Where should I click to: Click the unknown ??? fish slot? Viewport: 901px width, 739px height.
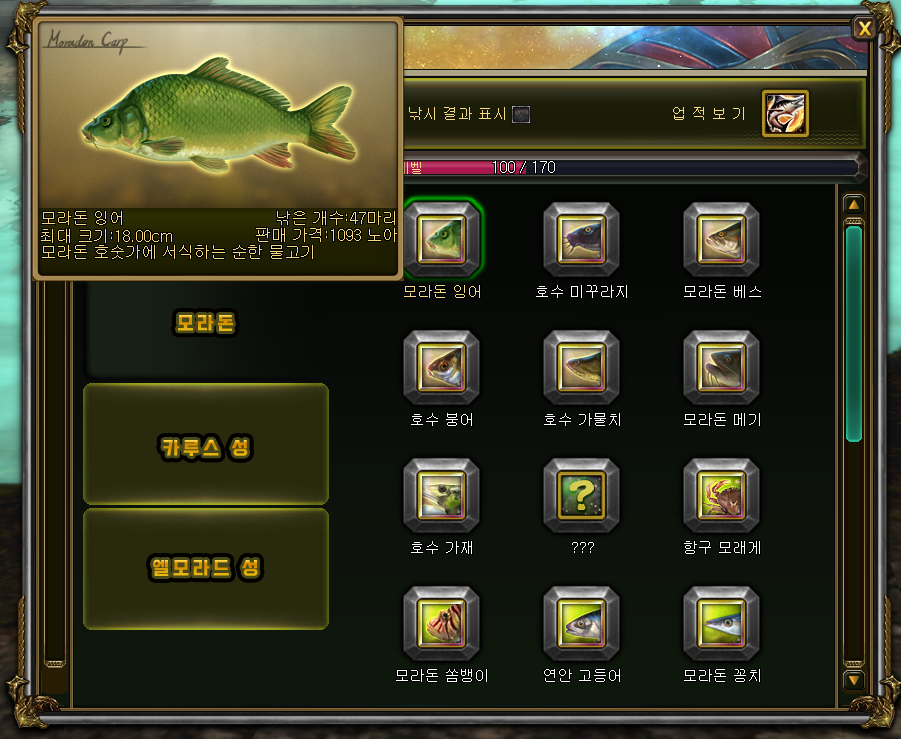(x=581, y=495)
